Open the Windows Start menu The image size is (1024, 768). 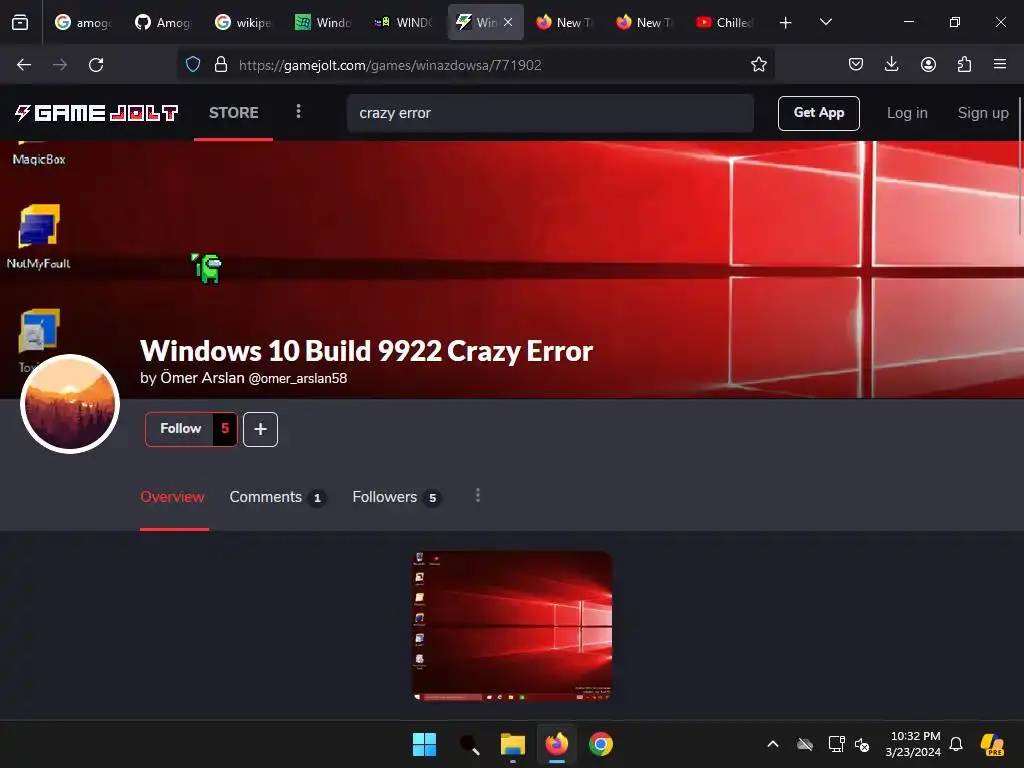tap(424, 744)
